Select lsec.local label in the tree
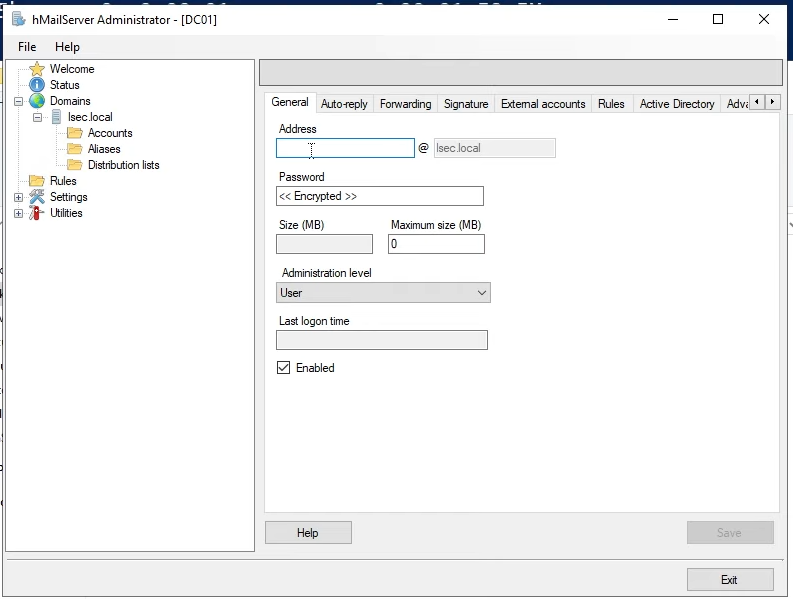Viewport: 793px width, 599px height. [x=90, y=117]
